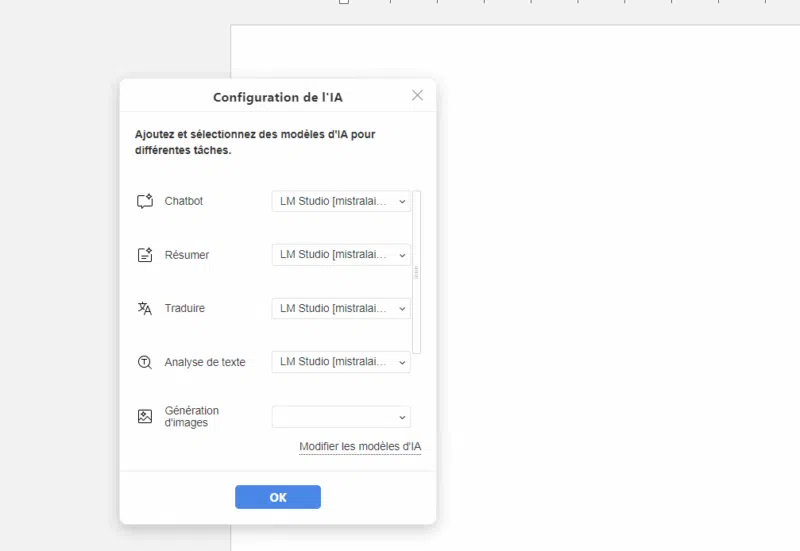Image resolution: width=800 pixels, height=551 pixels.
Task: Click the Résumer summary icon
Action: (x=145, y=255)
